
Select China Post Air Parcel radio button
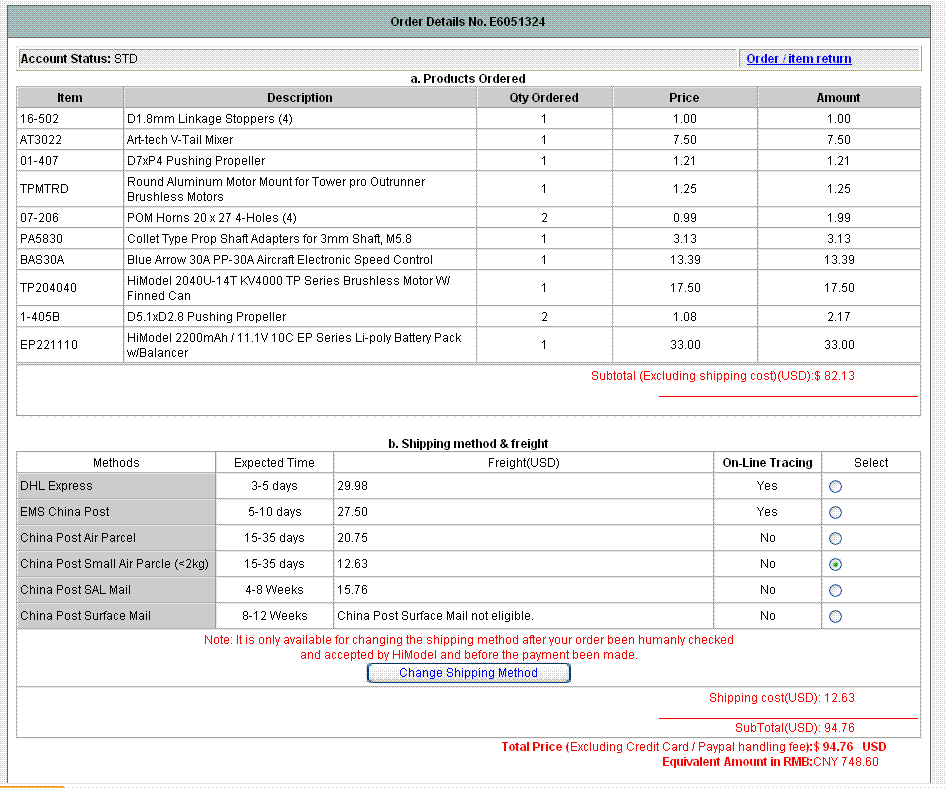point(835,538)
